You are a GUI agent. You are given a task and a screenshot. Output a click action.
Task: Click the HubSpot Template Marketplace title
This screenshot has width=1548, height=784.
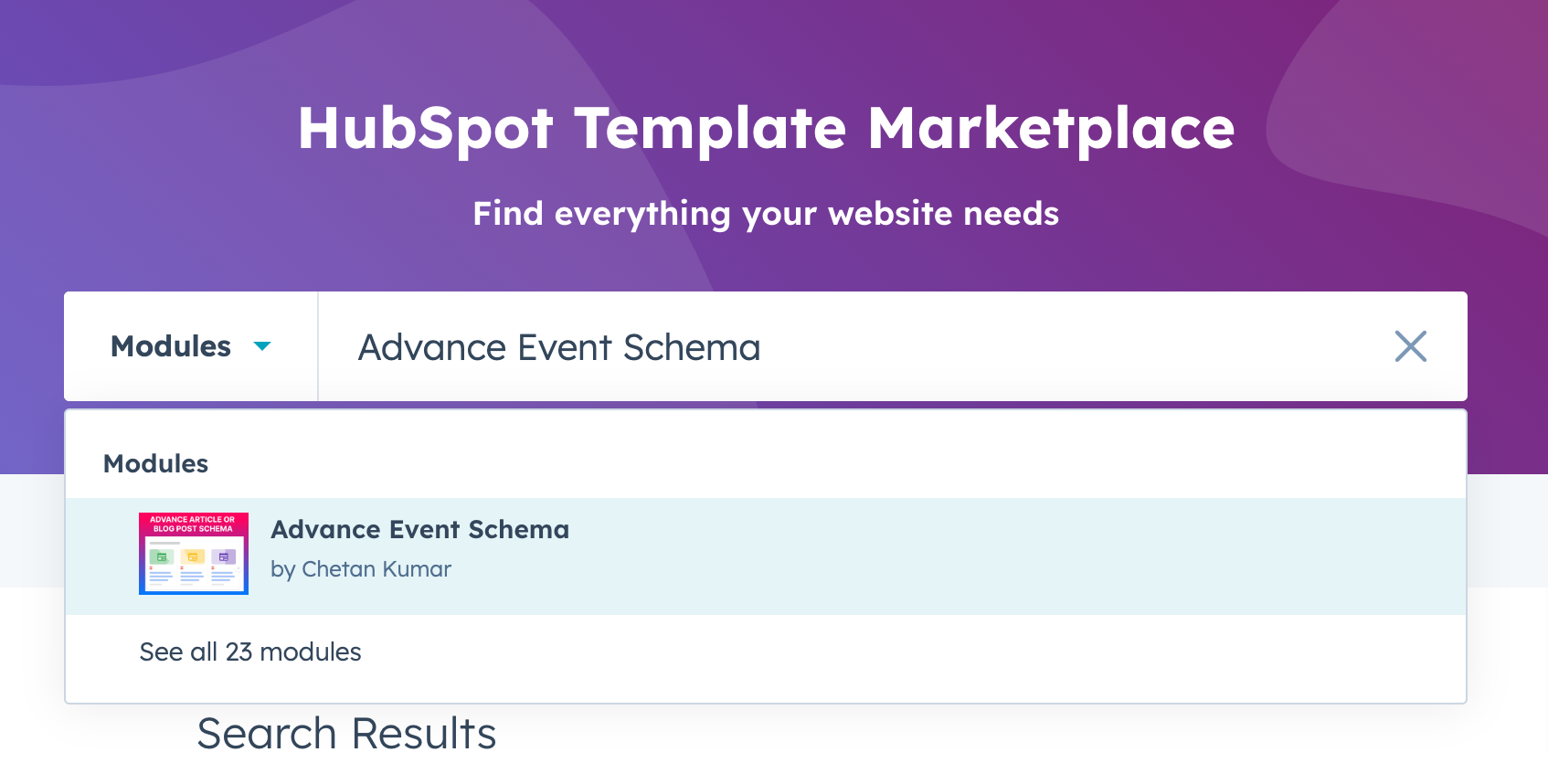[766, 128]
